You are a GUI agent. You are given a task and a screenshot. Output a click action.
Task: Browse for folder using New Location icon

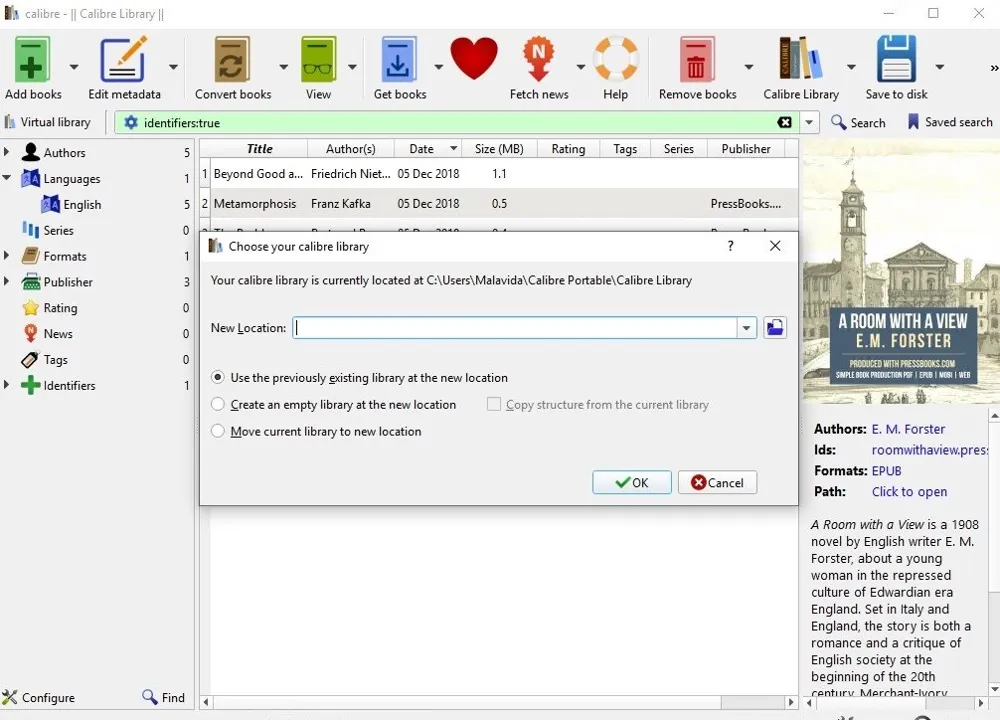click(x=775, y=328)
